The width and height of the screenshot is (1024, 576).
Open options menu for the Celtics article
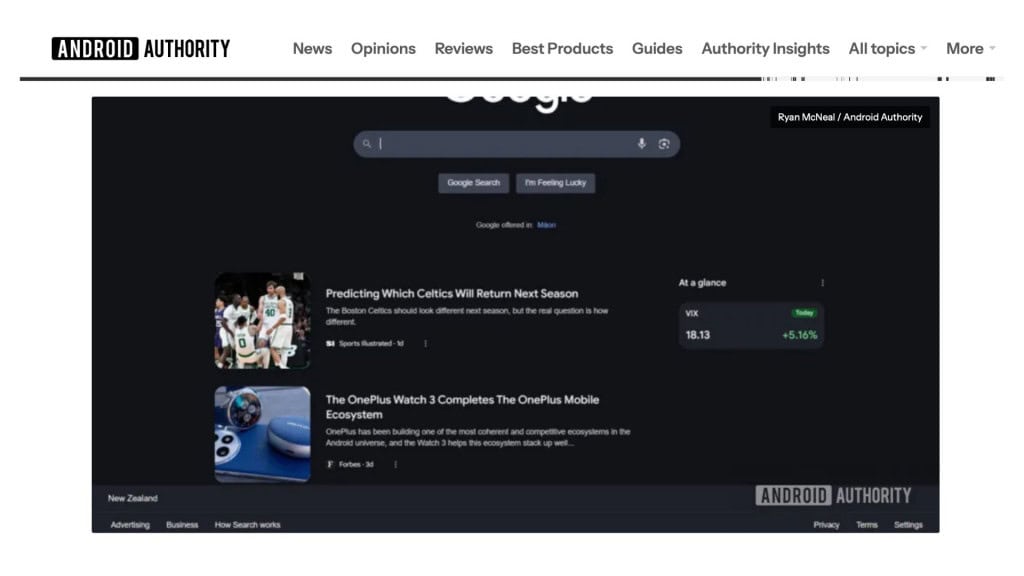(x=425, y=344)
